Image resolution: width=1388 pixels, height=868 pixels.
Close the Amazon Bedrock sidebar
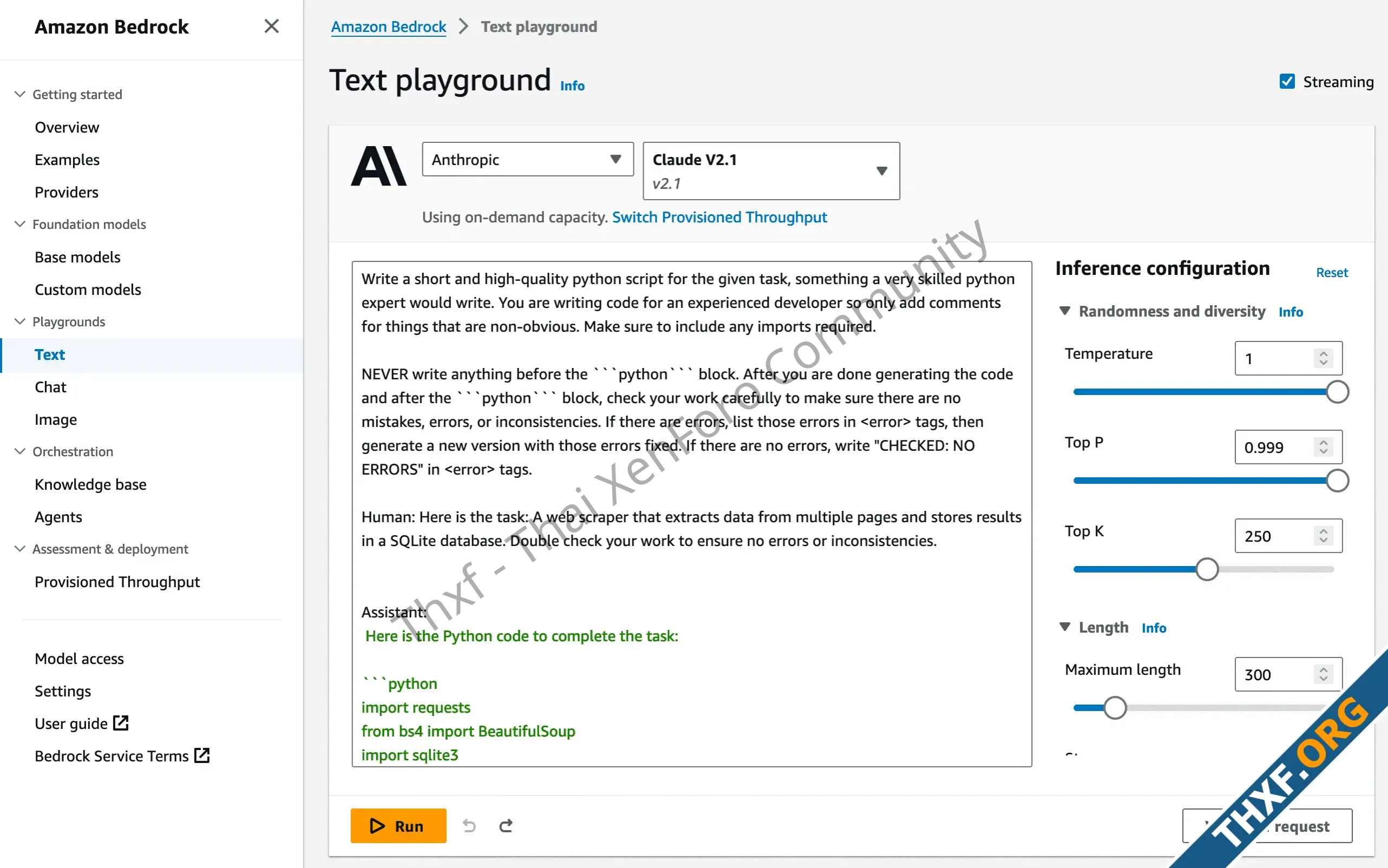pos(272,27)
